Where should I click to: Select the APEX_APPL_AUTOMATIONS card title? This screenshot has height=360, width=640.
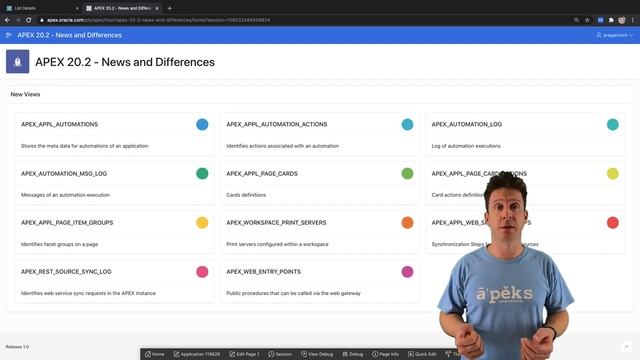pos(60,124)
